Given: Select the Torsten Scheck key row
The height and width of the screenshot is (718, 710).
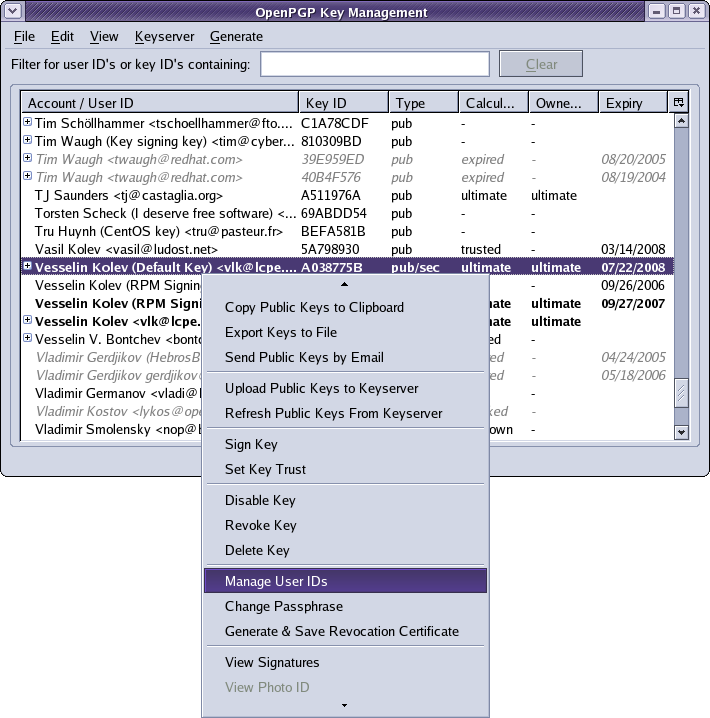Looking at the screenshot, I should (347, 213).
